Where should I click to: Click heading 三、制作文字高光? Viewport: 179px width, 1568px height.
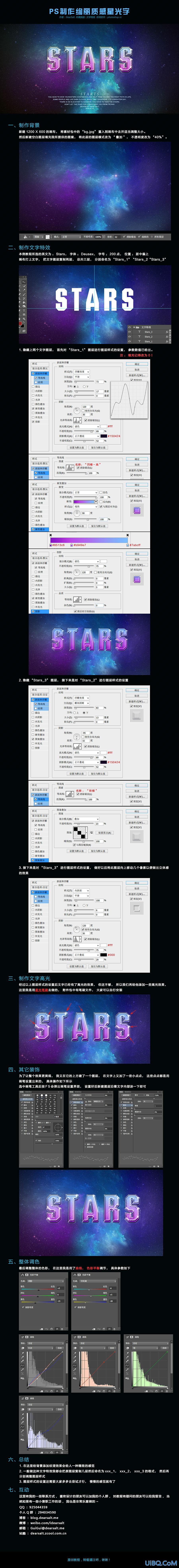tap(29, 978)
